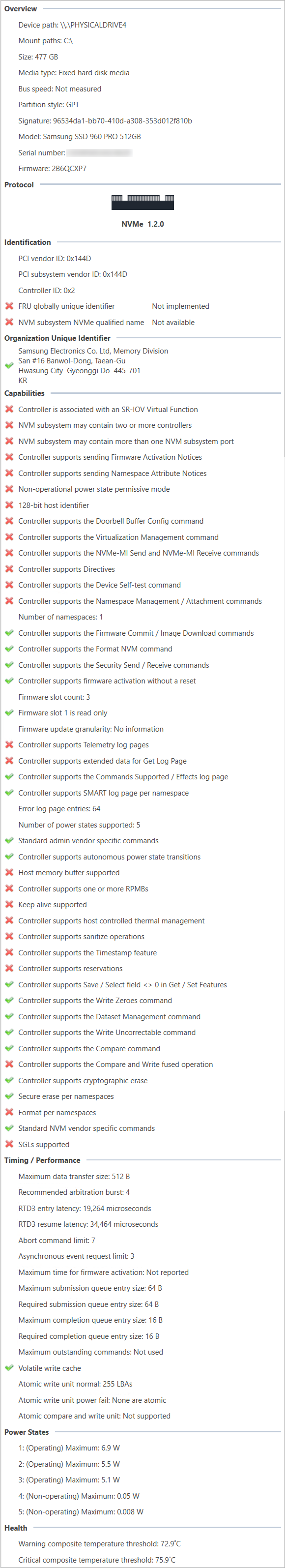Select the Timing / Performance section header
The image size is (285, 1568).
click(x=43, y=1160)
